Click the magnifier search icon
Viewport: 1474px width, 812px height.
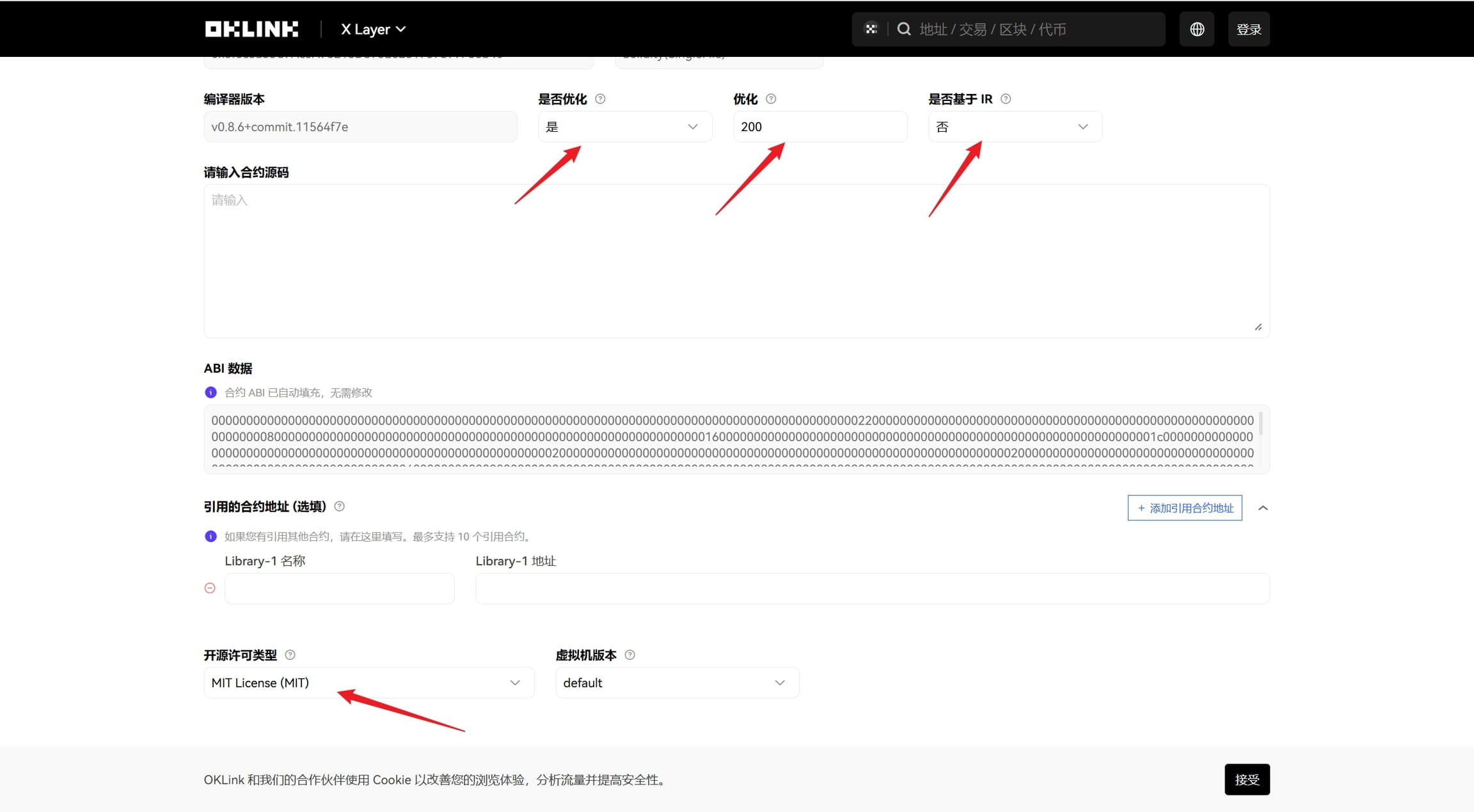[x=904, y=29]
